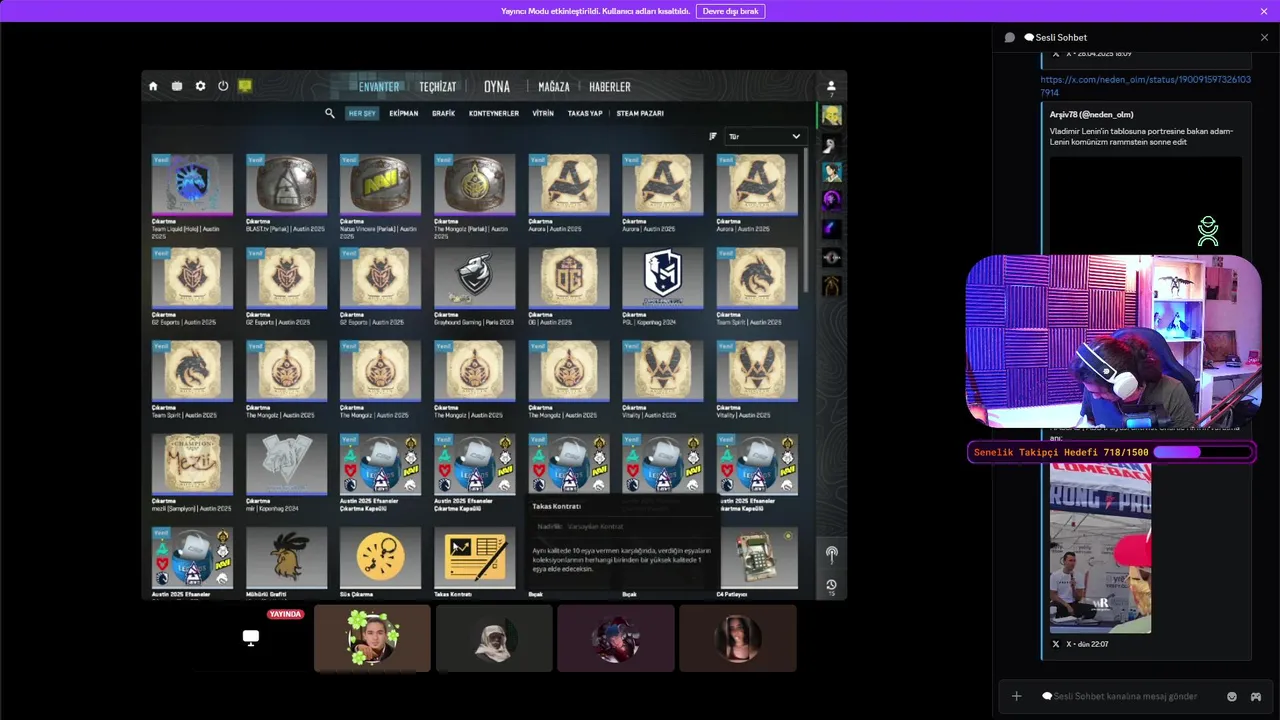Select the EKİPMAN filter
Screen dimensions: 1280x720
coord(403,113)
